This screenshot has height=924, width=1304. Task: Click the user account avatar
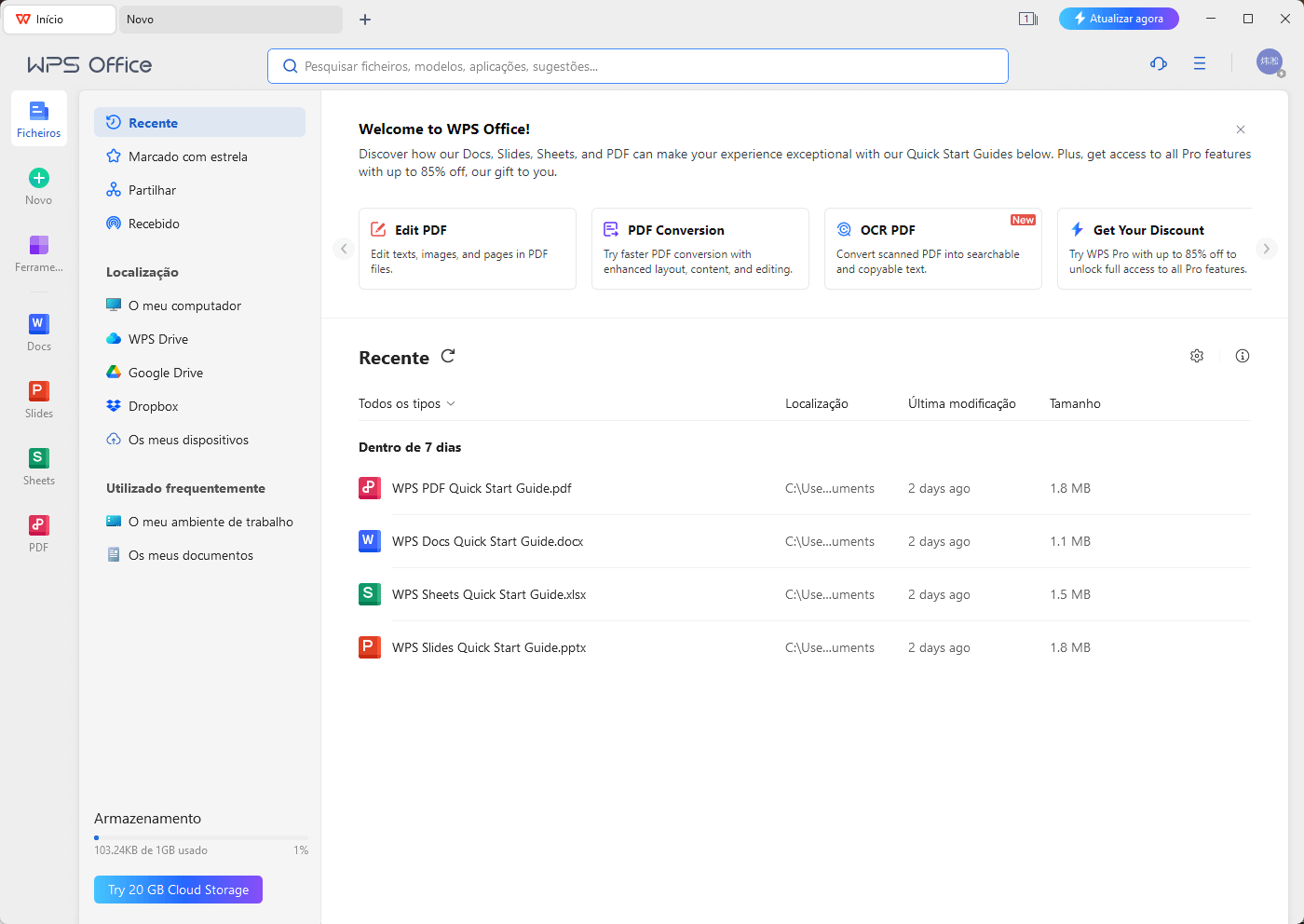1270,62
